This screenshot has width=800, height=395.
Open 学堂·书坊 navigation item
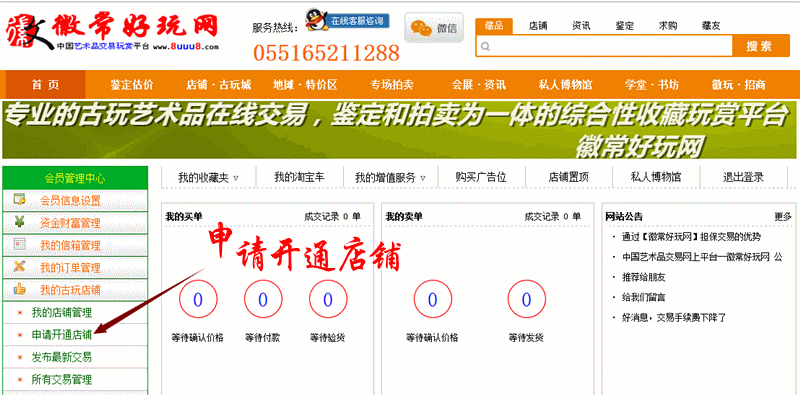tap(652, 85)
